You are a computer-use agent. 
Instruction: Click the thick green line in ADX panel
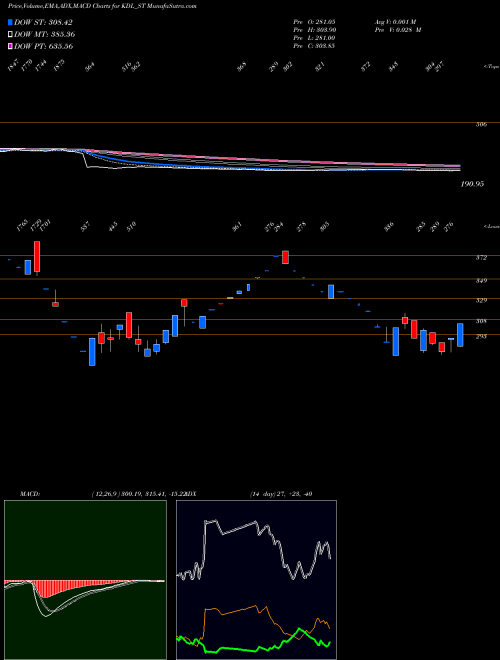point(254,642)
